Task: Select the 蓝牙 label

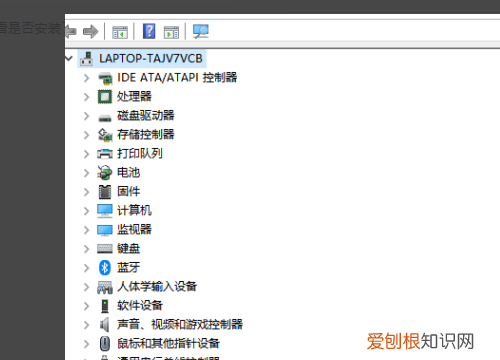Action: coord(129,268)
